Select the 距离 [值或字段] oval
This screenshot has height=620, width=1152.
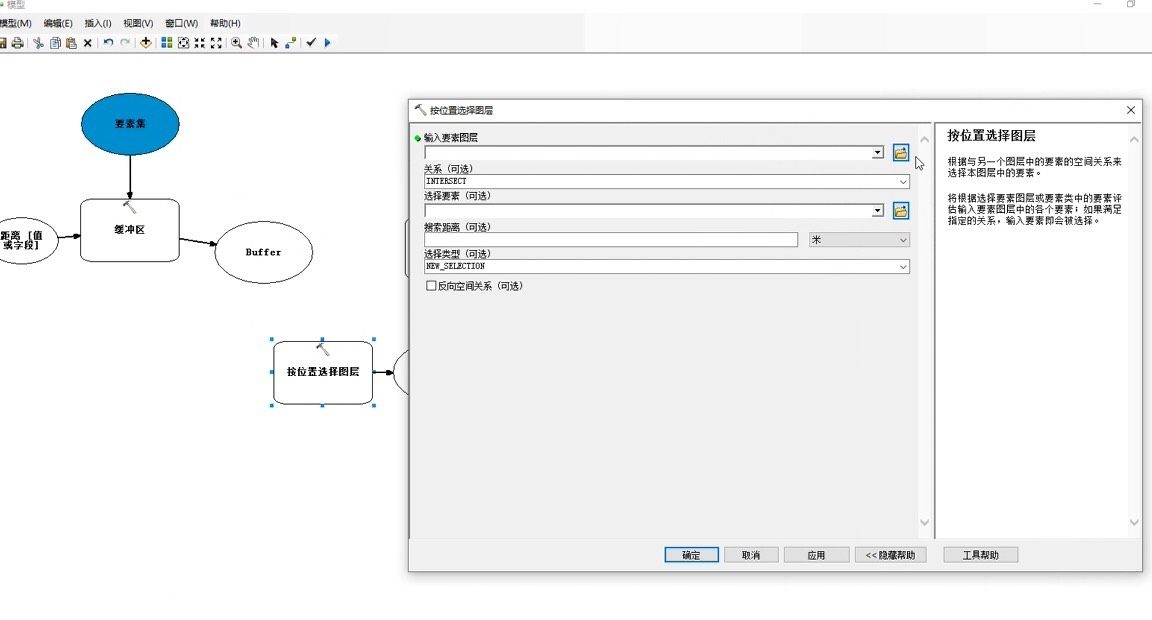pyautogui.click(x=26, y=240)
